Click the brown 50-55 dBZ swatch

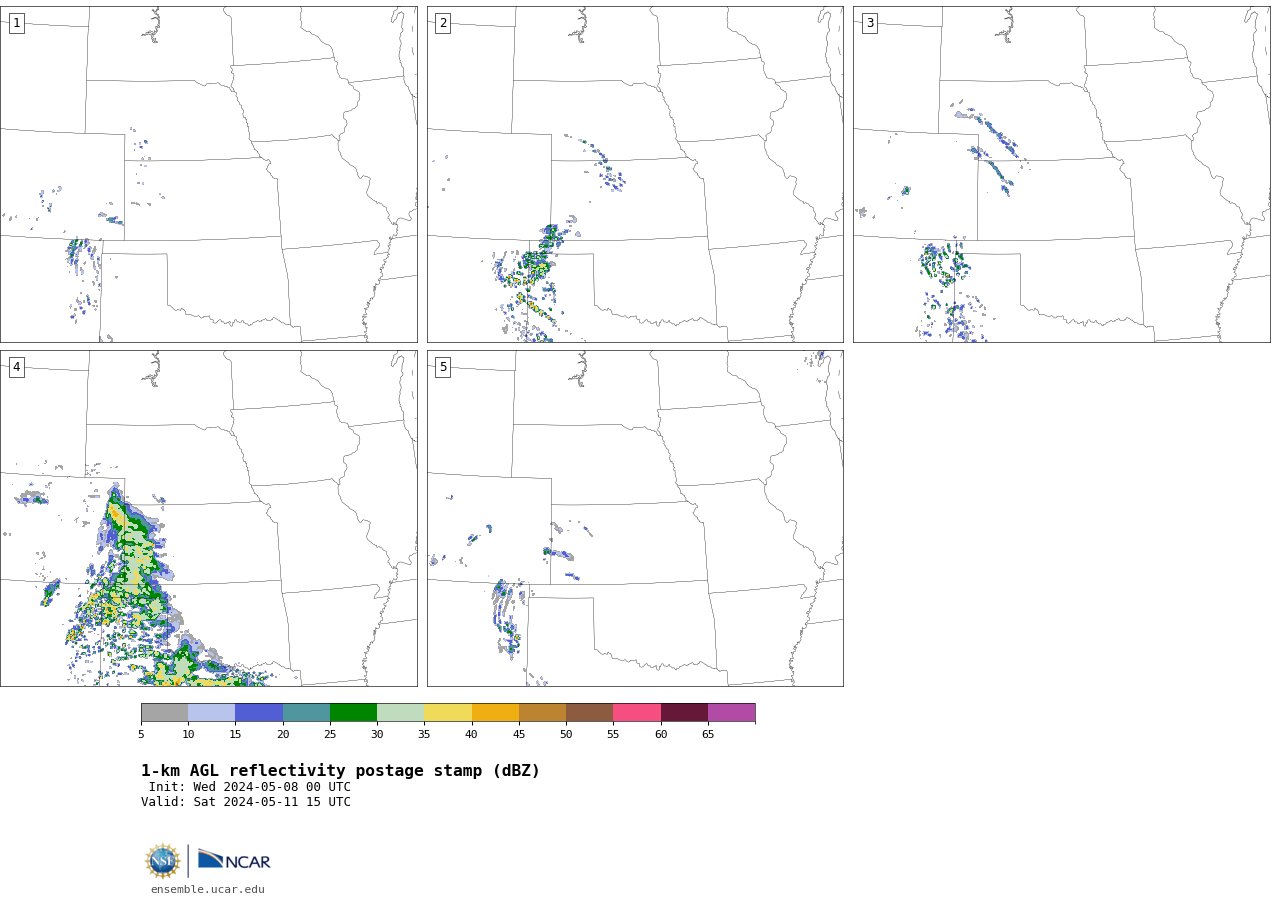(590, 713)
